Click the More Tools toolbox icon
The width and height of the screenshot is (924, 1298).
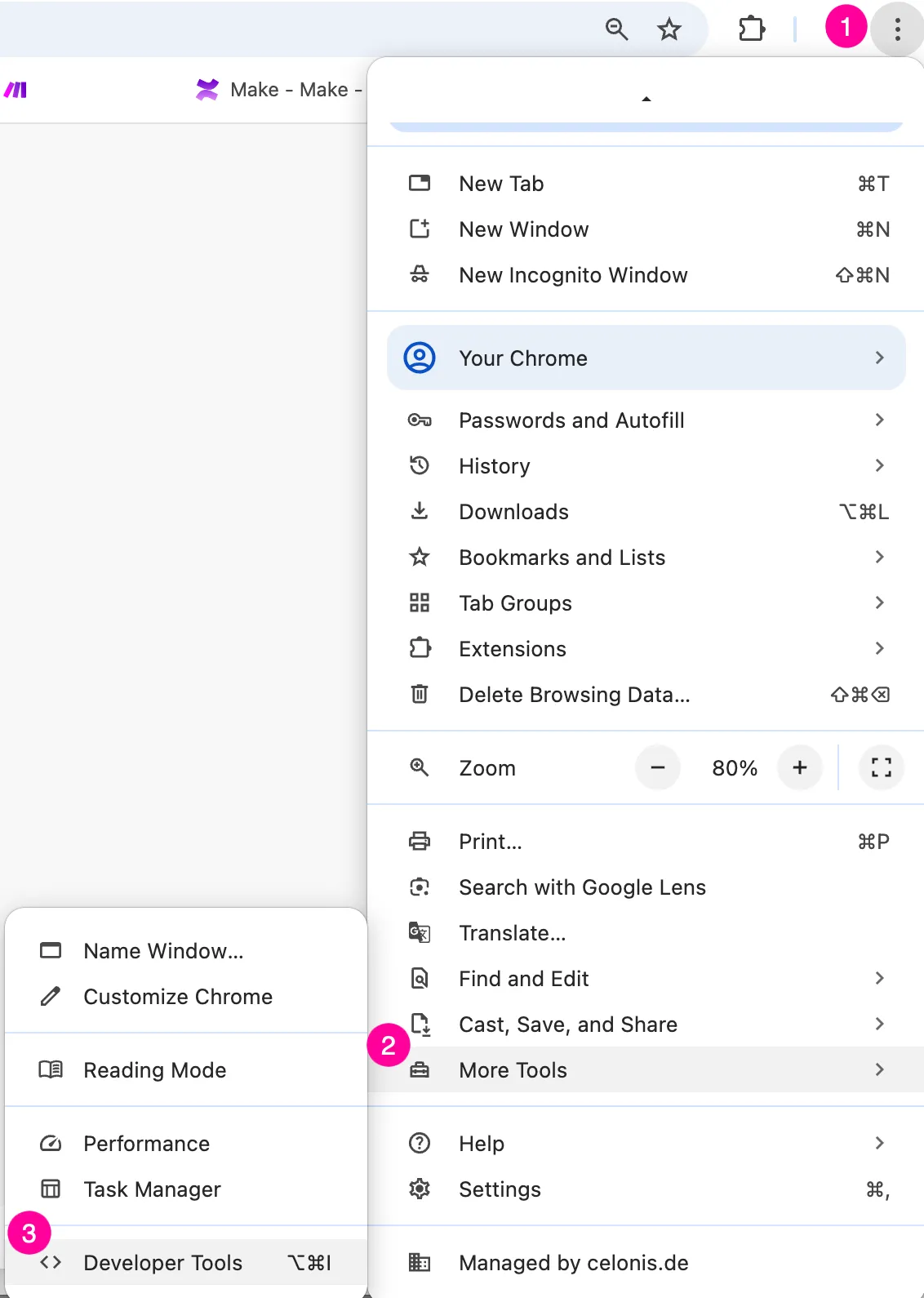pos(420,1069)
